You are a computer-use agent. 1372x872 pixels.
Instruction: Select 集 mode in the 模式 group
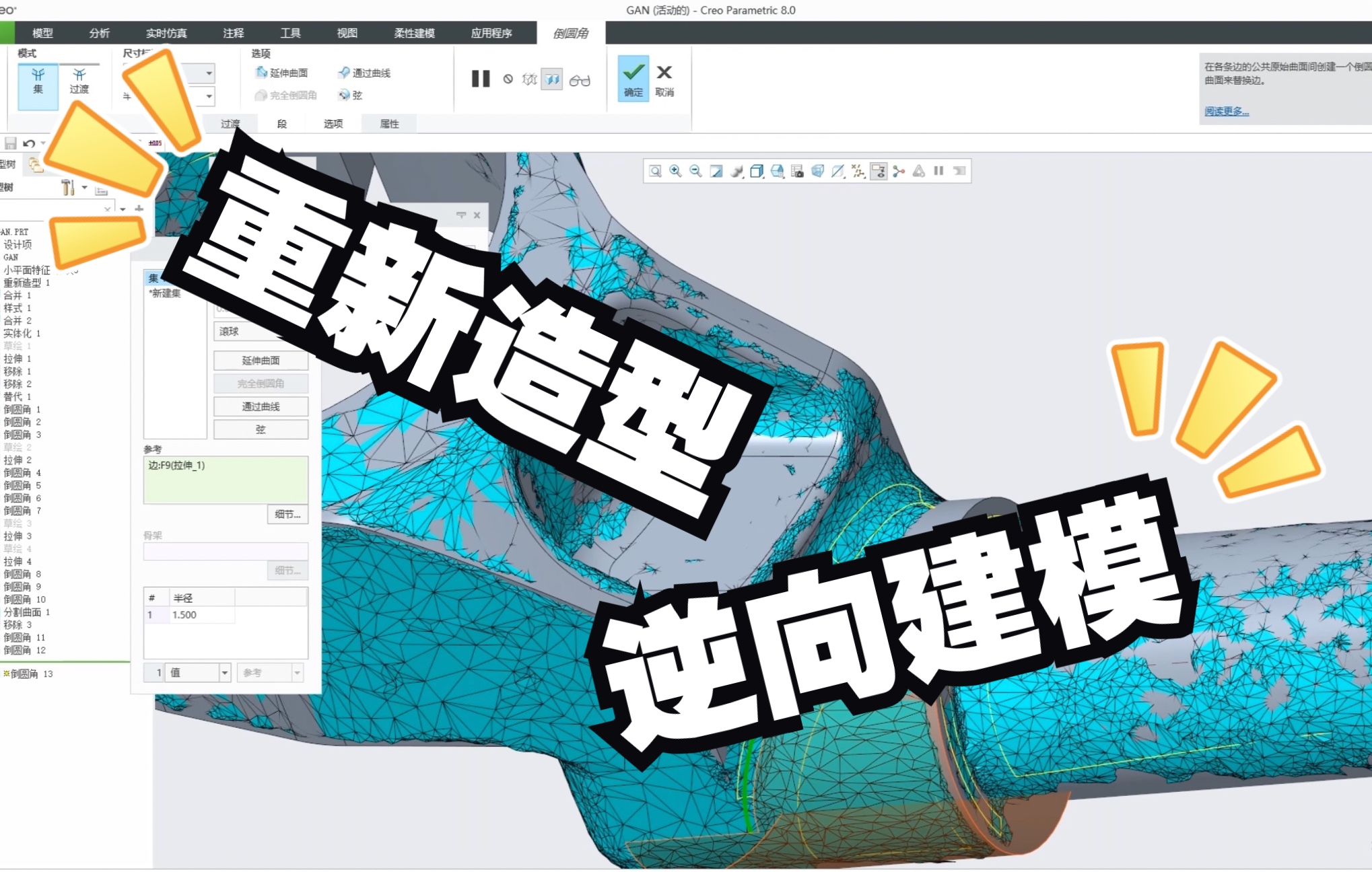tap(38, 81)
